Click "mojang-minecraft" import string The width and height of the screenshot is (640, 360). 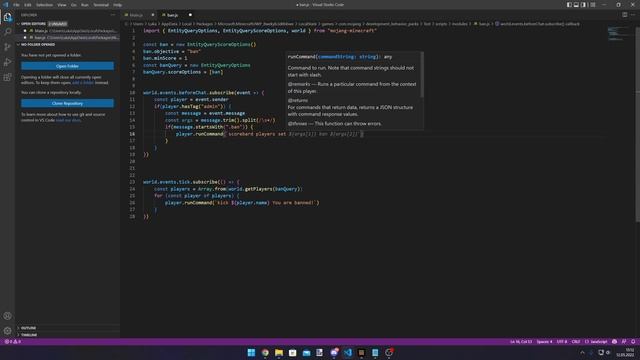coord(352,31)
